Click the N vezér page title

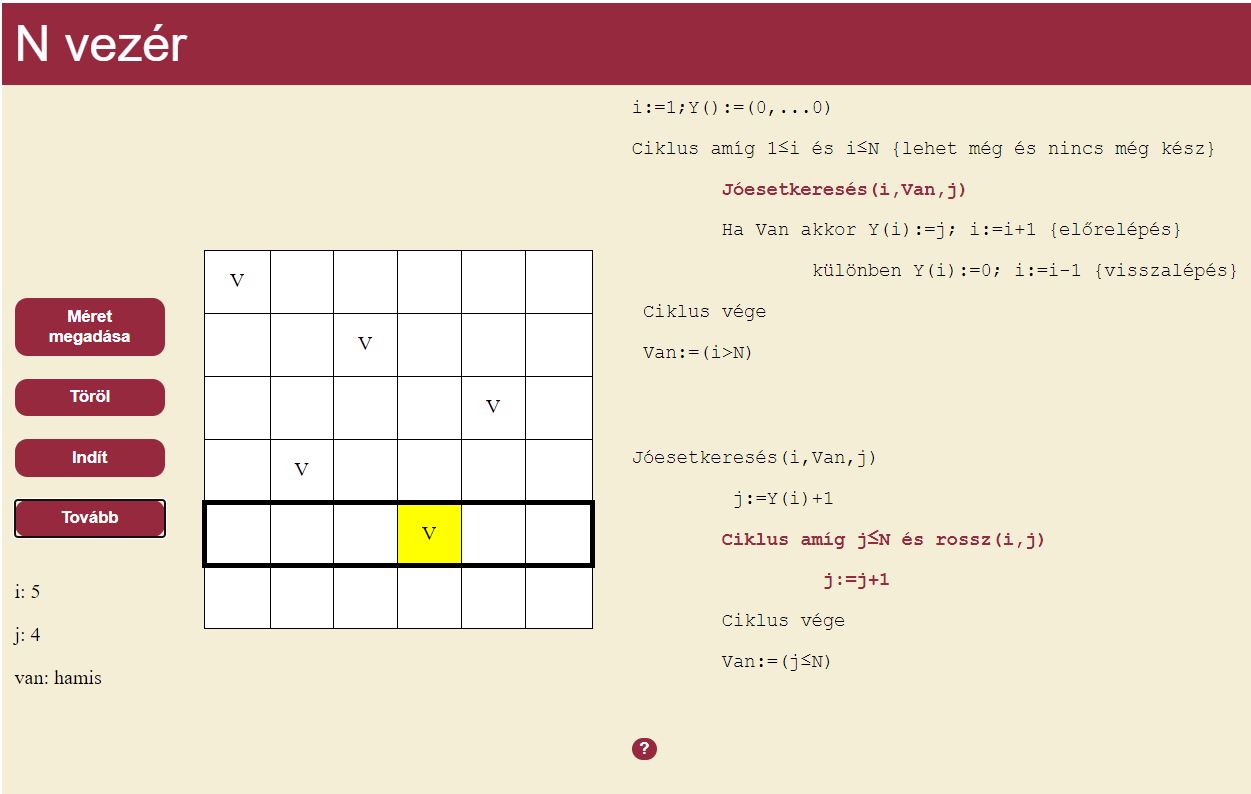101,44
